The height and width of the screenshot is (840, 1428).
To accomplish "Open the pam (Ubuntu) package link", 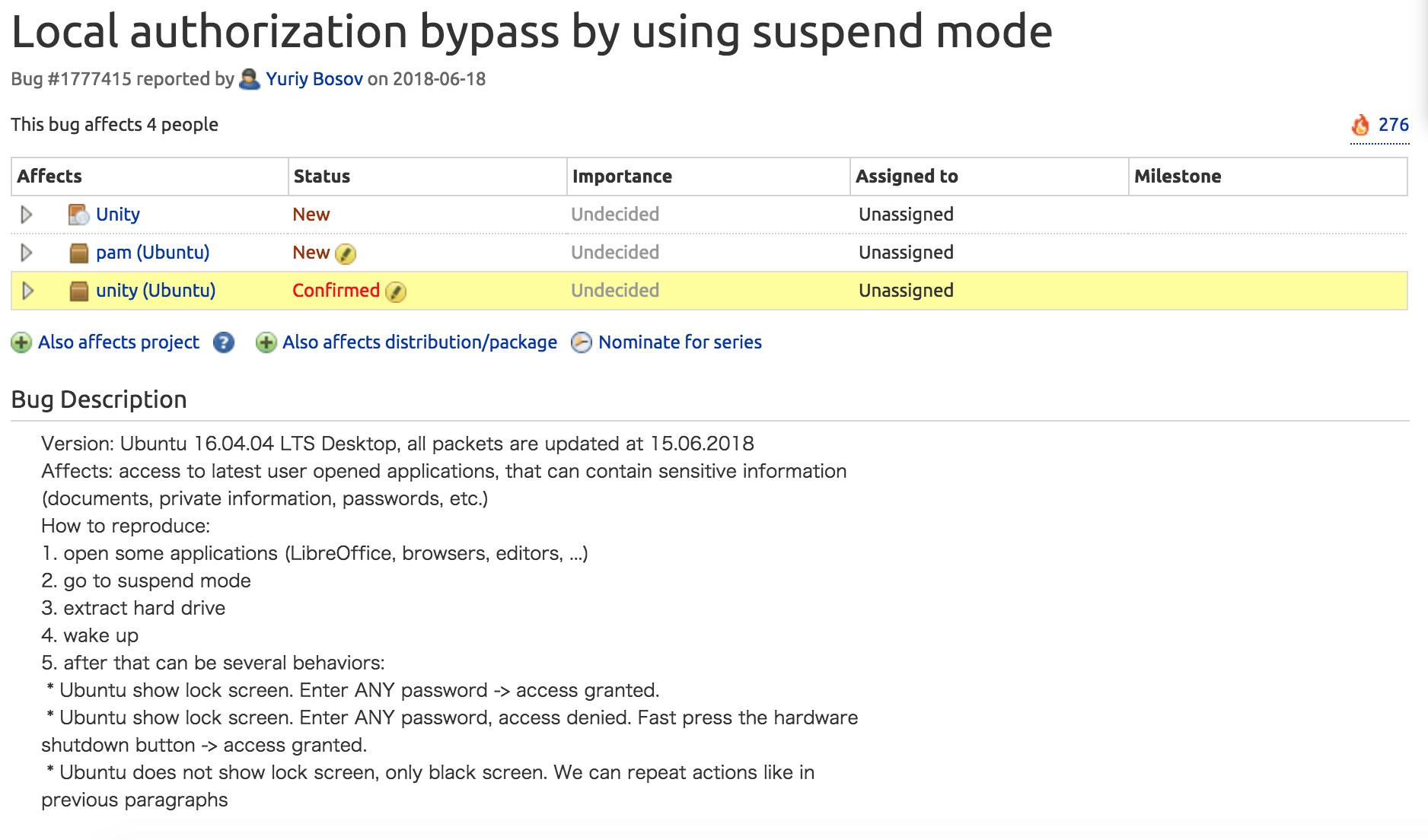I will (152, 253).
